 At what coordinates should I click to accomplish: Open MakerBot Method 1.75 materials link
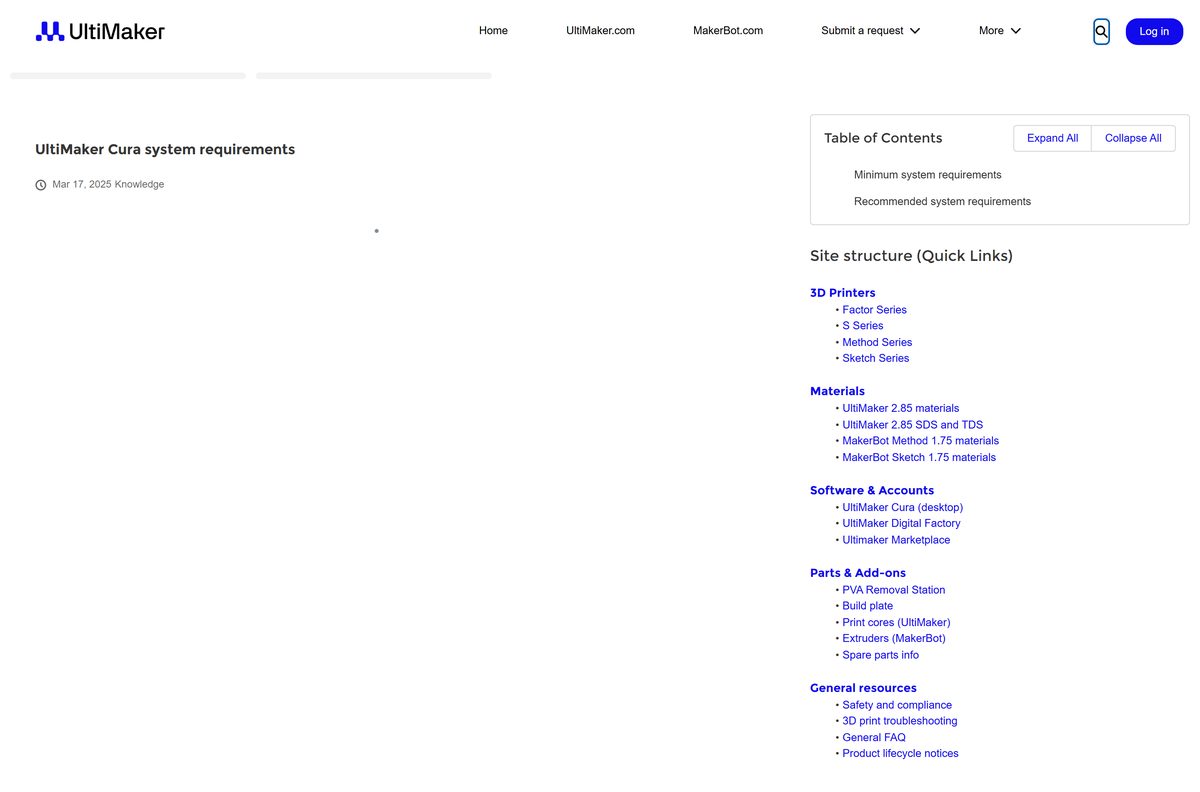coord(920,441)
